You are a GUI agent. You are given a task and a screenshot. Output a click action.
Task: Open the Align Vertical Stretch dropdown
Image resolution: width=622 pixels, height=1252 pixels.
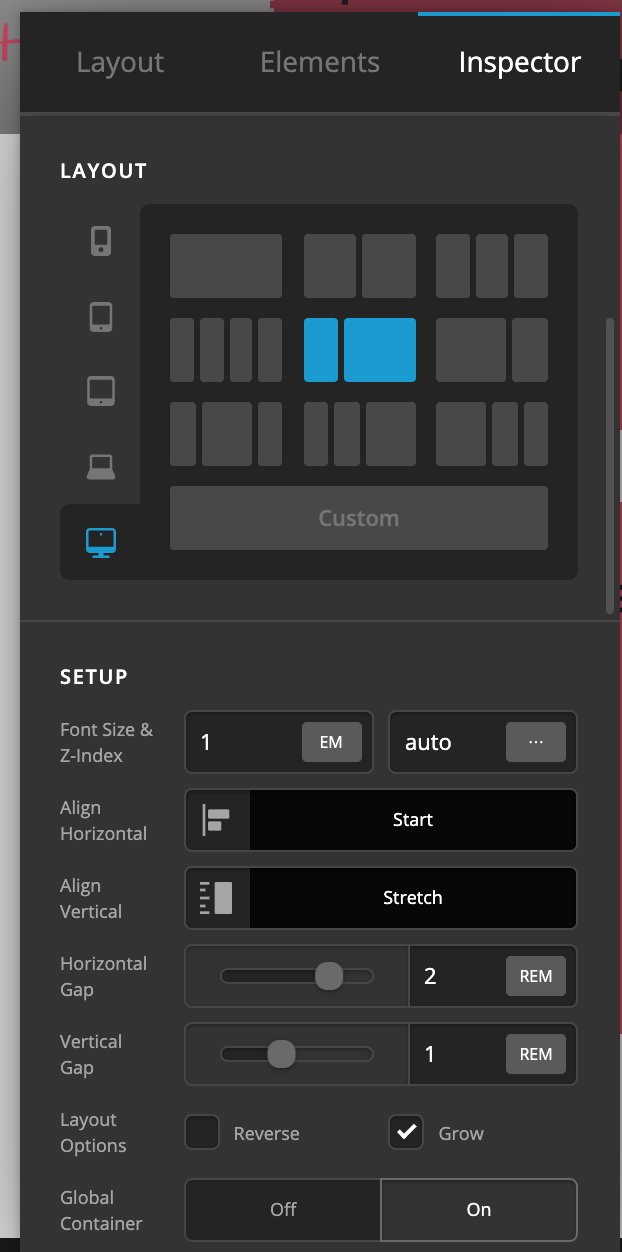coord(412,898)
